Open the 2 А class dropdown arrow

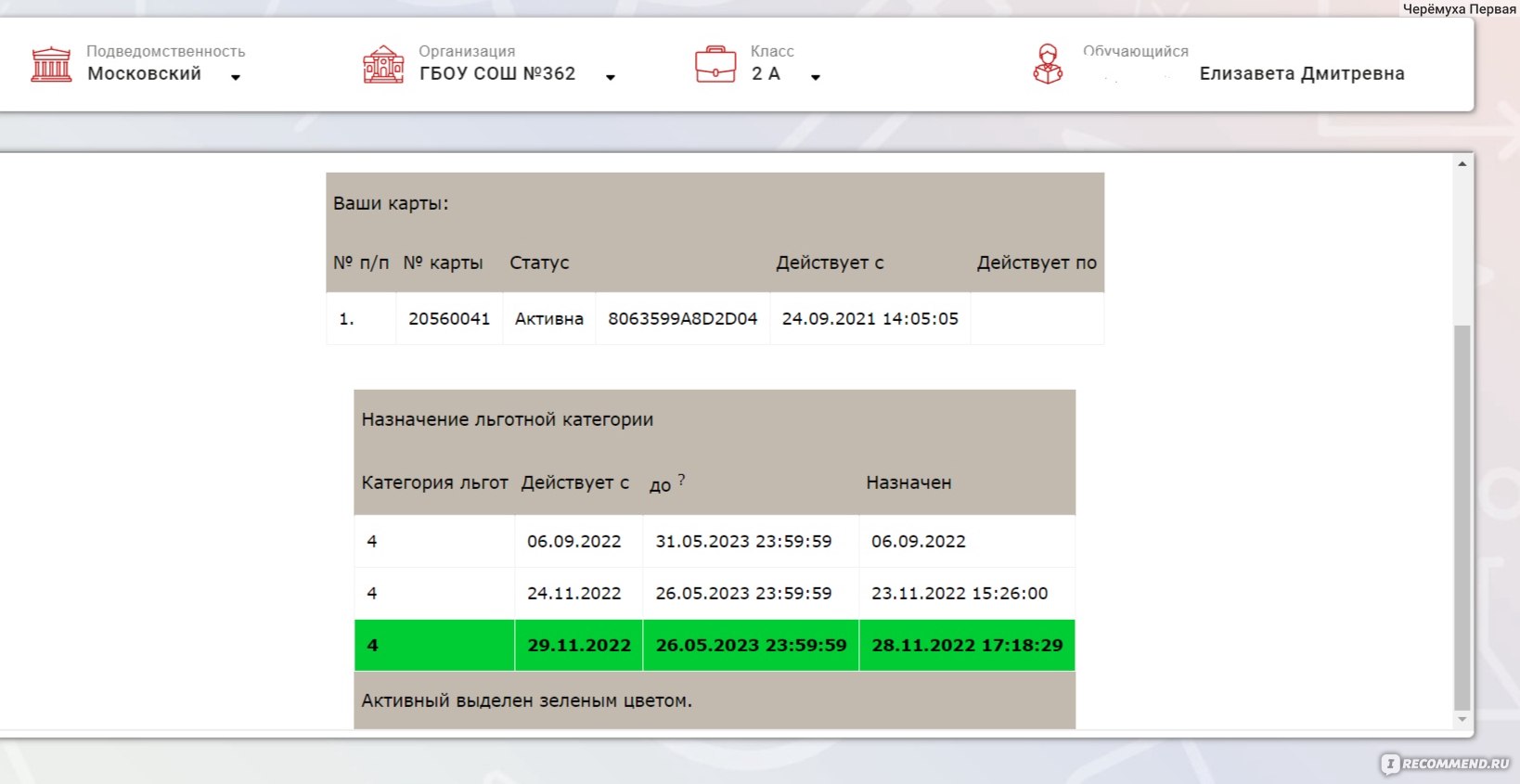point(816,78)
